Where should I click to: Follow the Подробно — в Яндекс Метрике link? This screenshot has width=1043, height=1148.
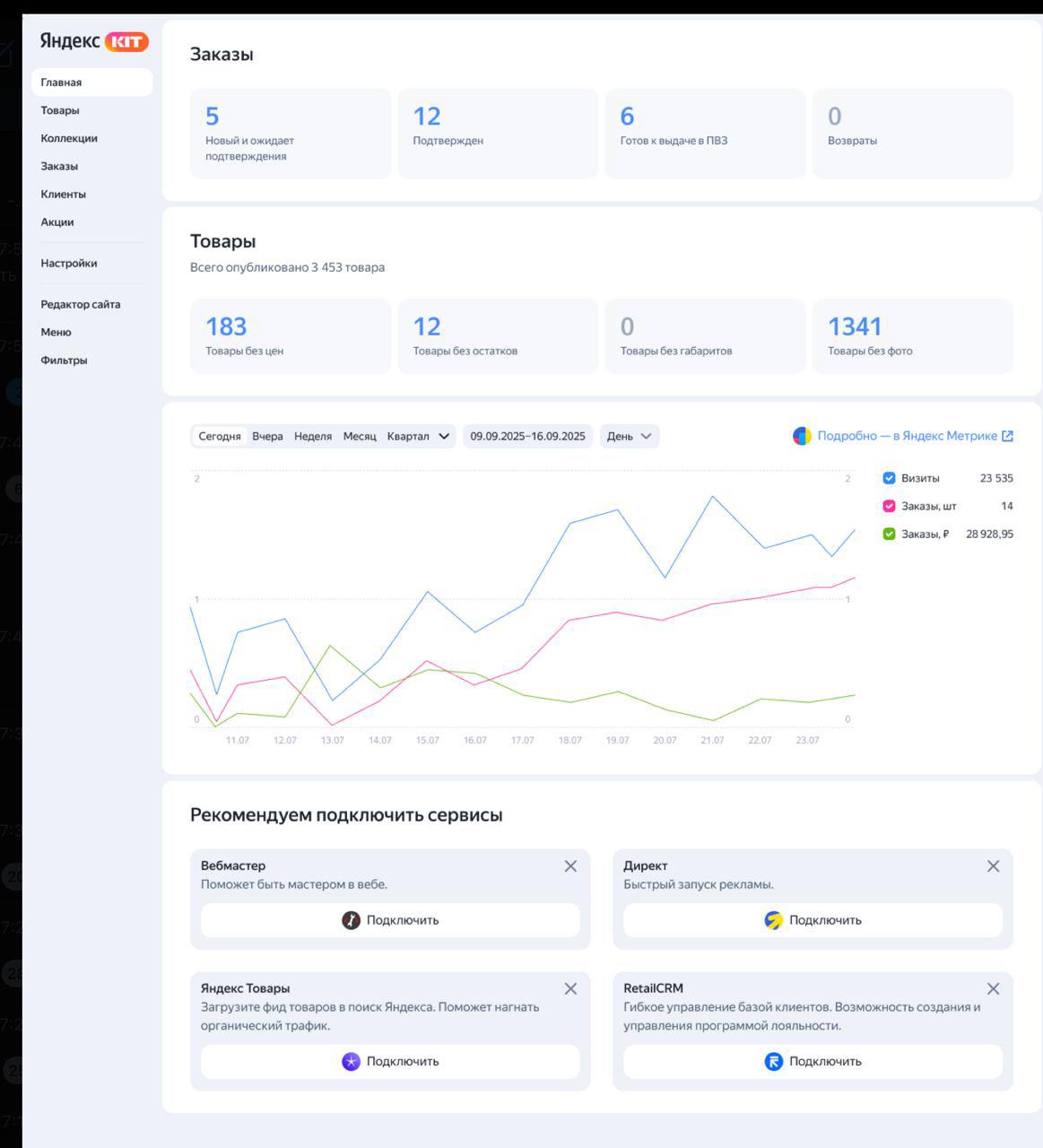907,436
